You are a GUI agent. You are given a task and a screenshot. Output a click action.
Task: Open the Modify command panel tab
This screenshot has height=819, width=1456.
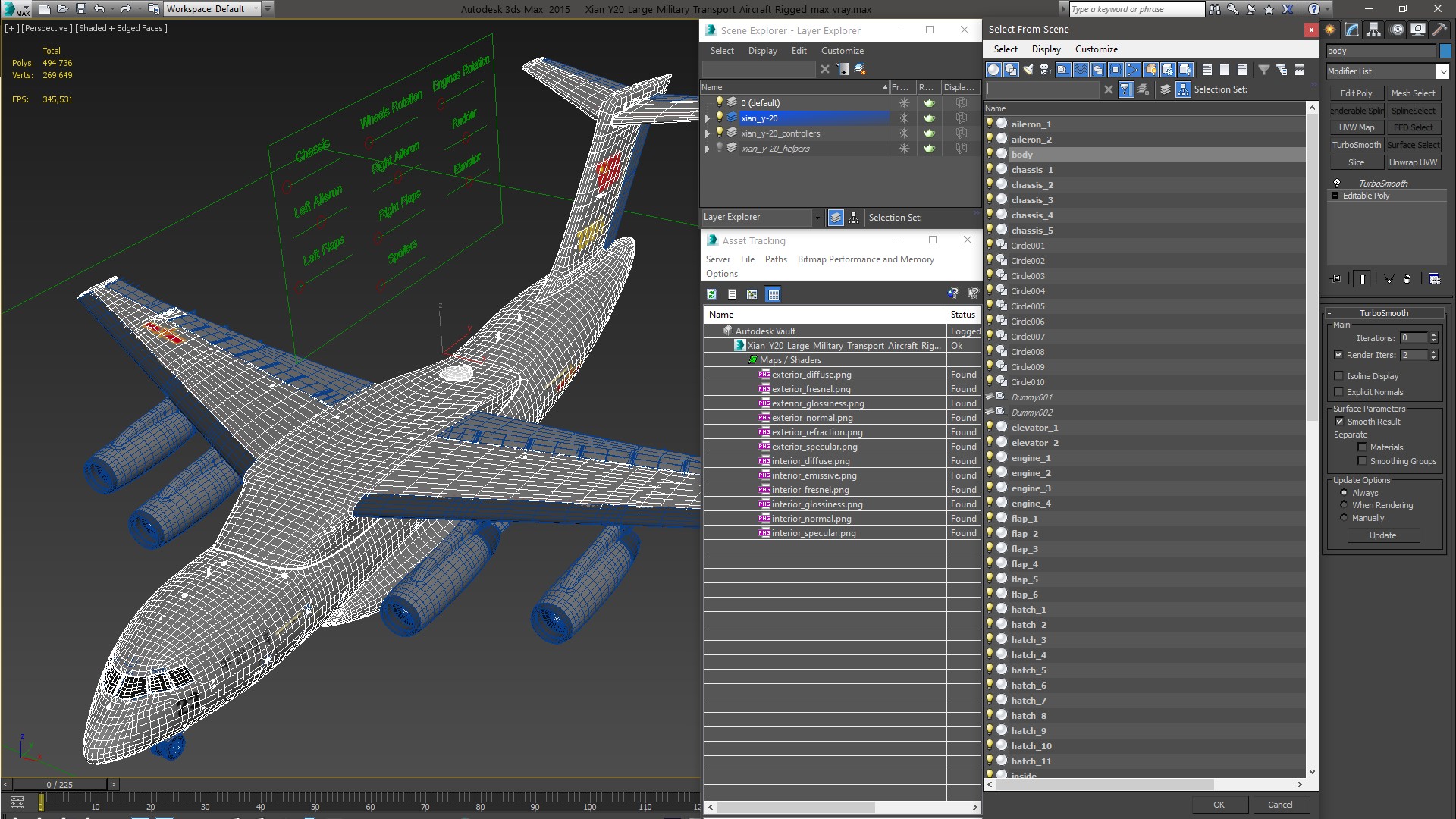tap(1352, 30)
